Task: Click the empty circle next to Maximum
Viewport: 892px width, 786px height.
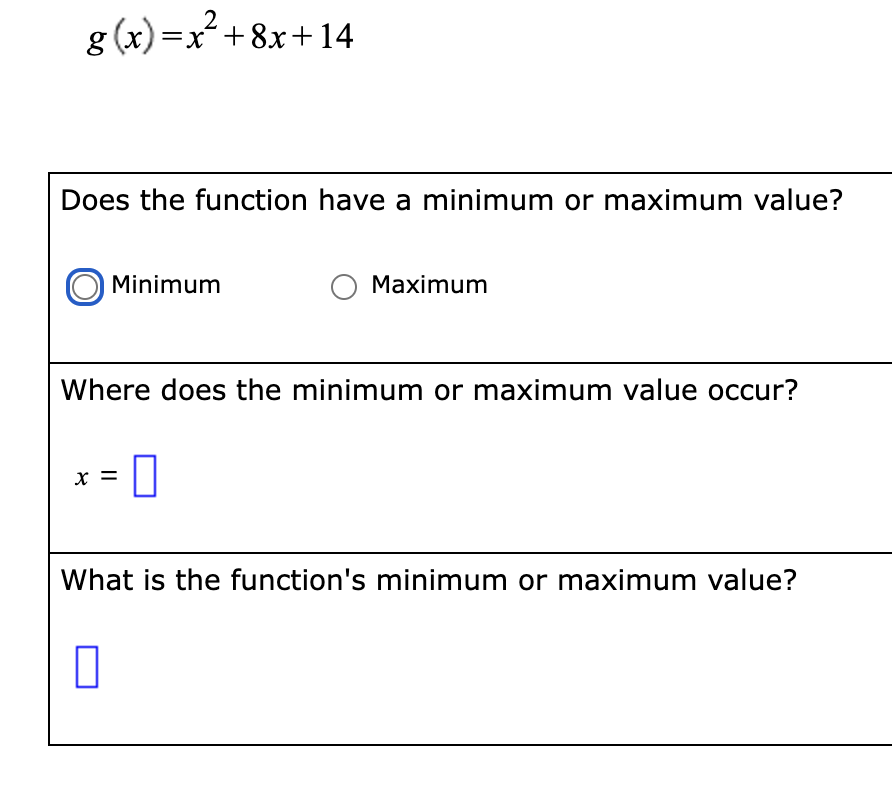Action: pos(344,286)
